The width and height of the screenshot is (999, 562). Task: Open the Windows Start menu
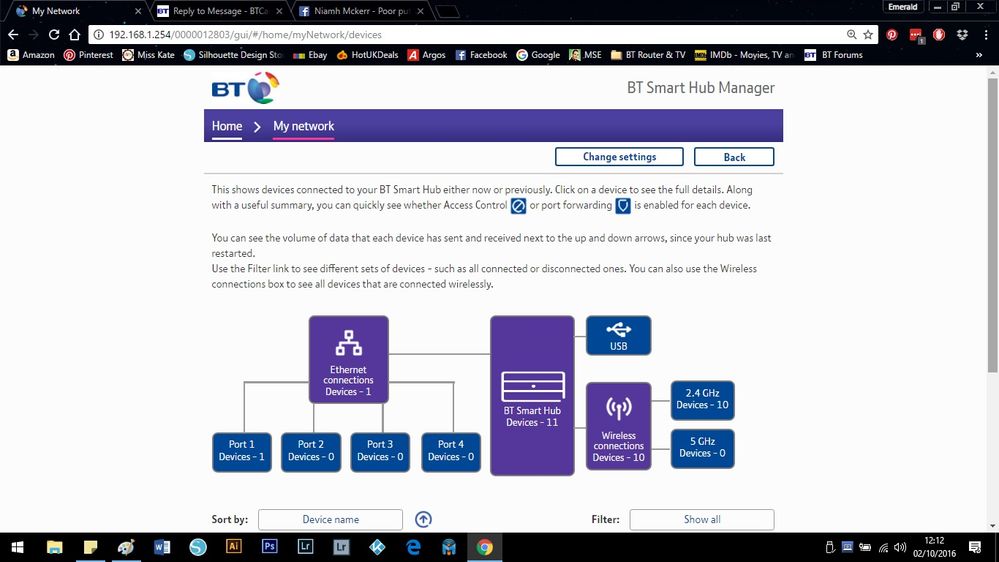coord(17,547)
